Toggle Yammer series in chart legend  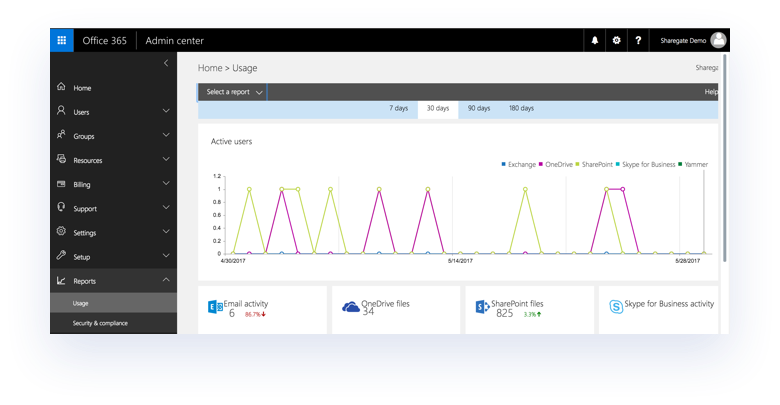(693, 164)
